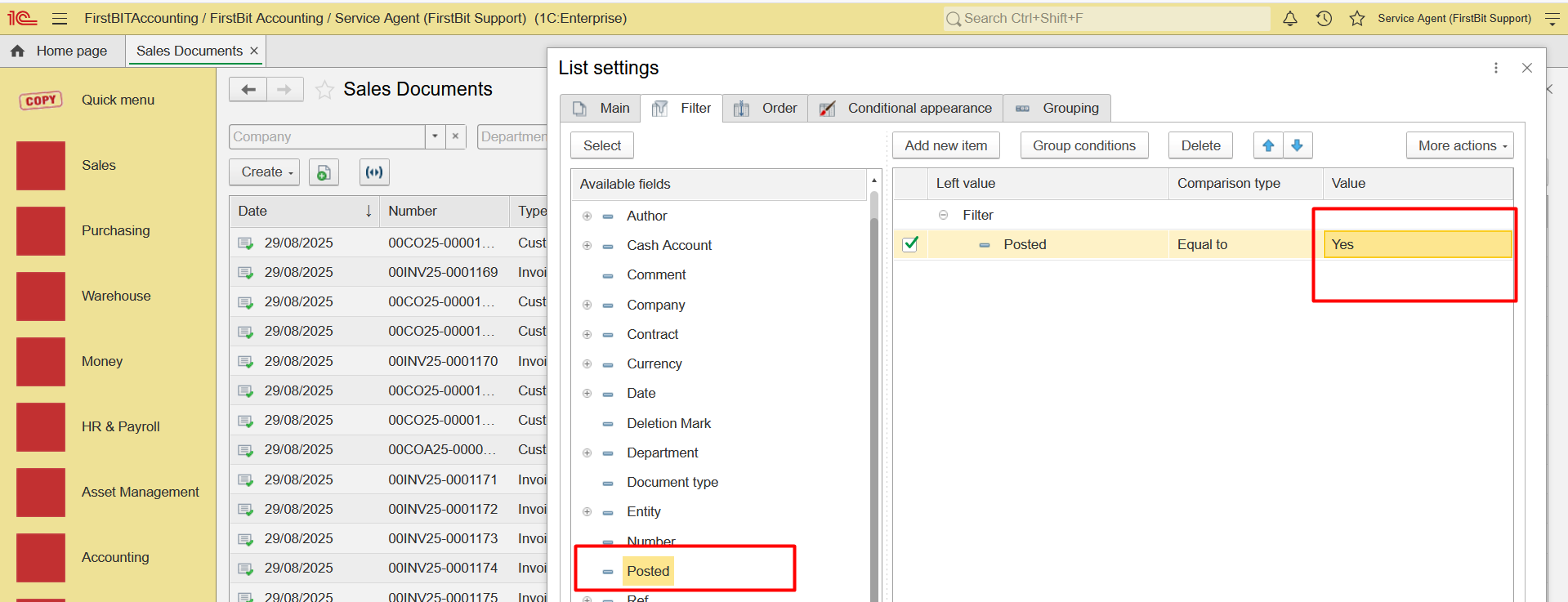The width and height of the screenshot is (1568, 602).
Task: Click Group conditions button
Action: tap(1084, 145)
